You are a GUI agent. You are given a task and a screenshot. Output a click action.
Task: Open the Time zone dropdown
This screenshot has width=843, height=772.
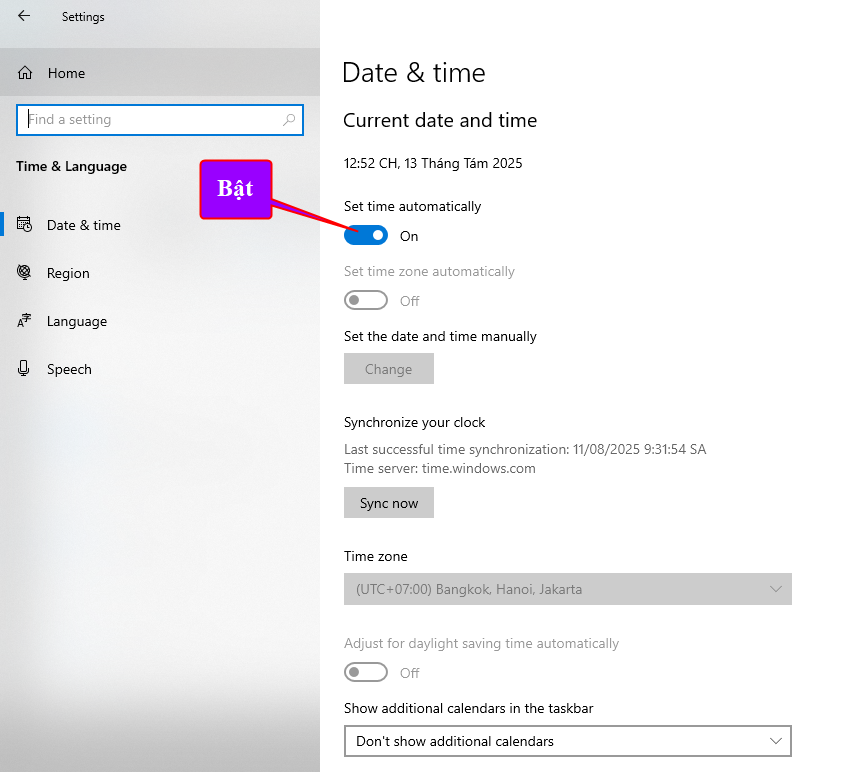click(x=567, y=589)
